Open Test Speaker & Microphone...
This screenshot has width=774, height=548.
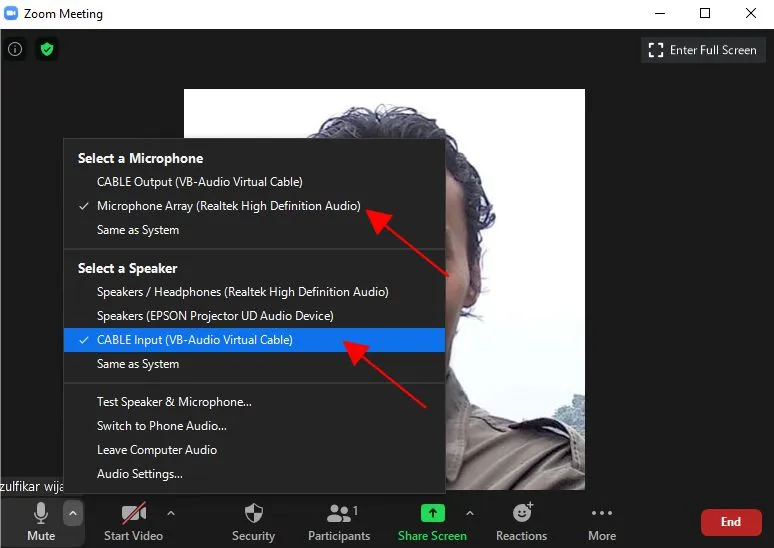coord(254,402)
